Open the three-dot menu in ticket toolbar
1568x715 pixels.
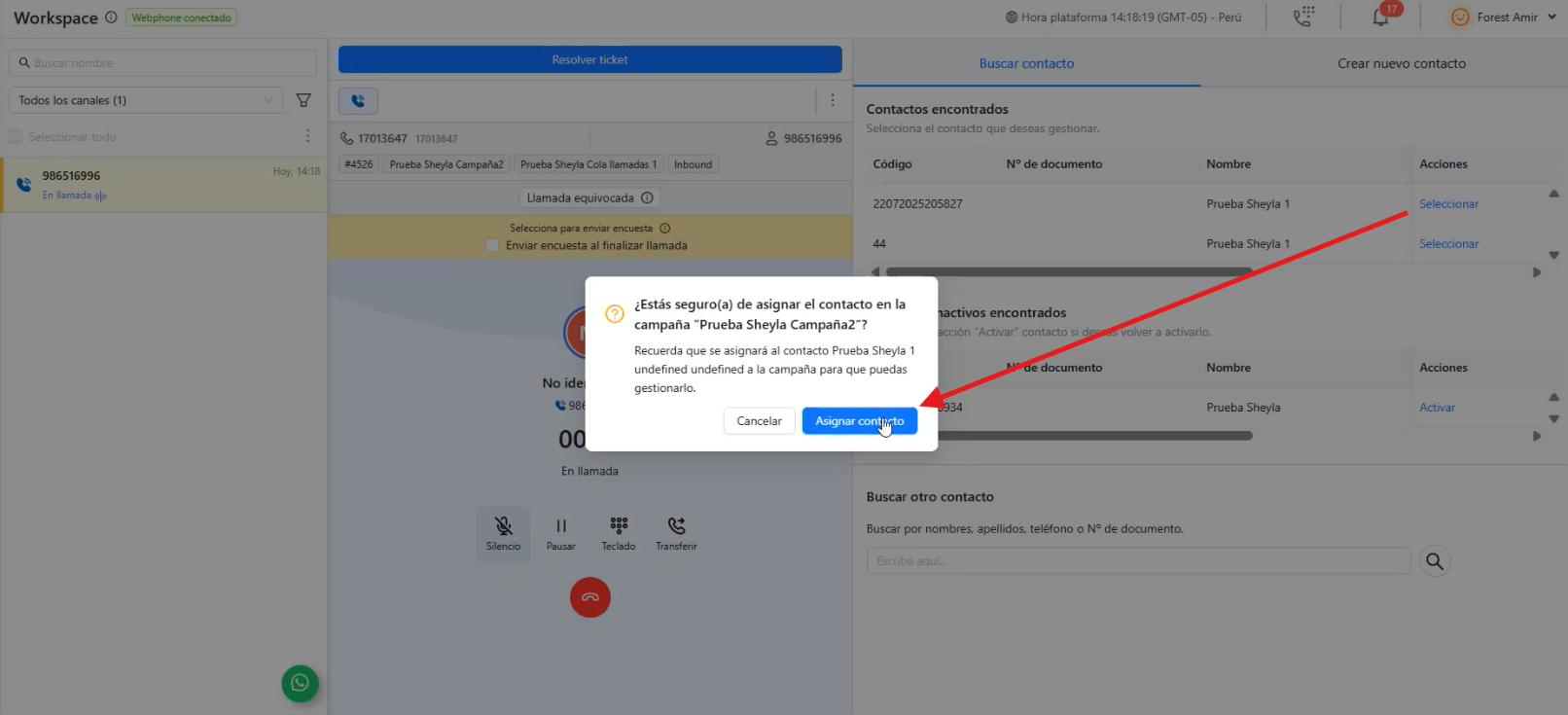(832, 100)
